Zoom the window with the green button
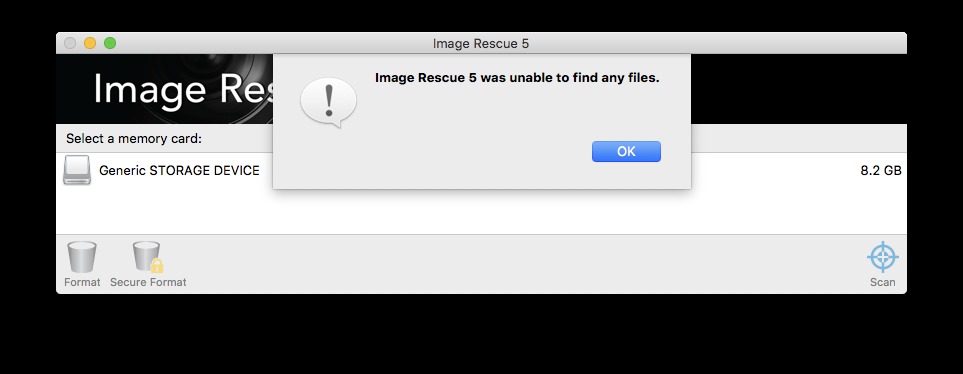 coord(110,43)
